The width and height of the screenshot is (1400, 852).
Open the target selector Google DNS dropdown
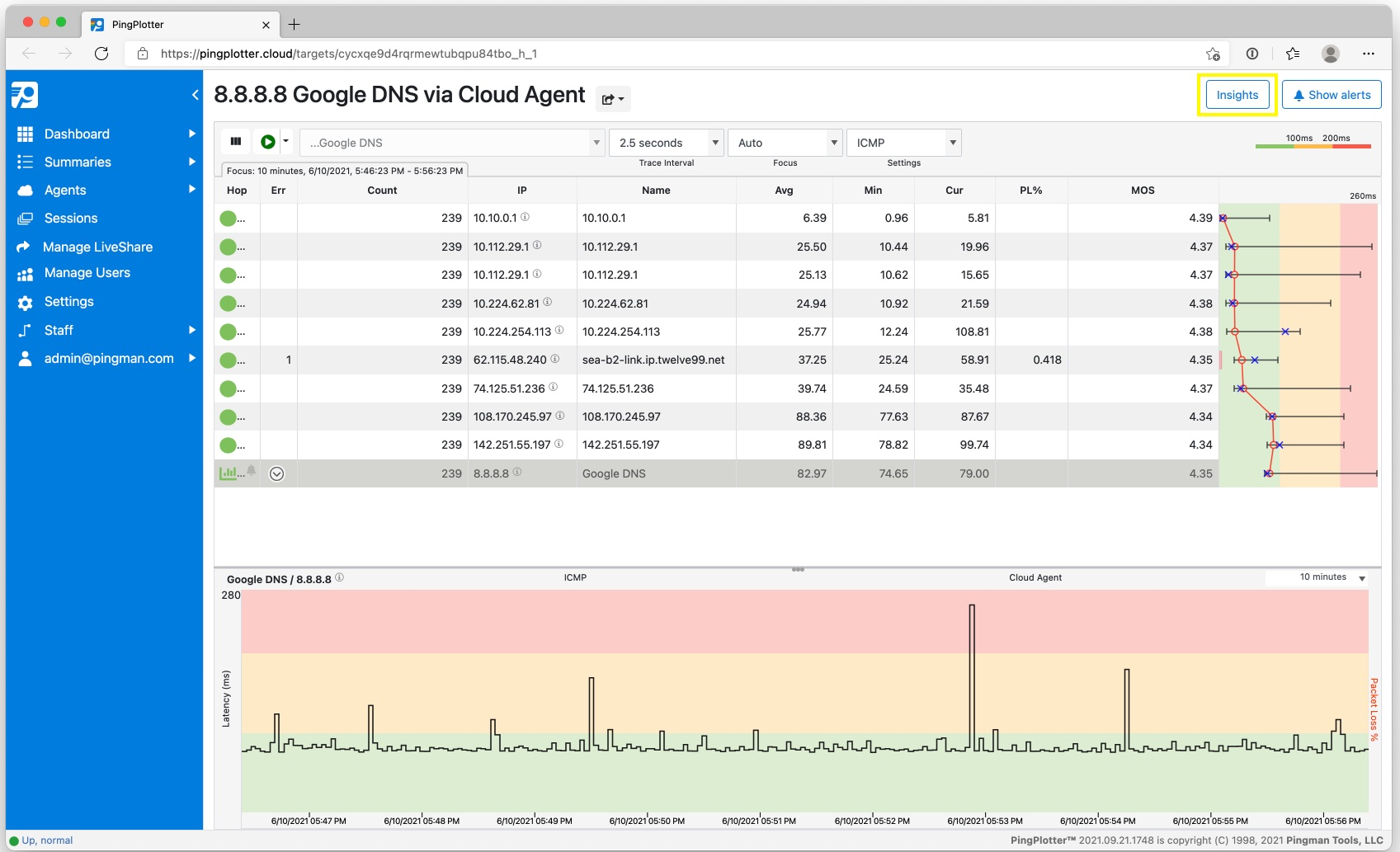pos(452,143)
